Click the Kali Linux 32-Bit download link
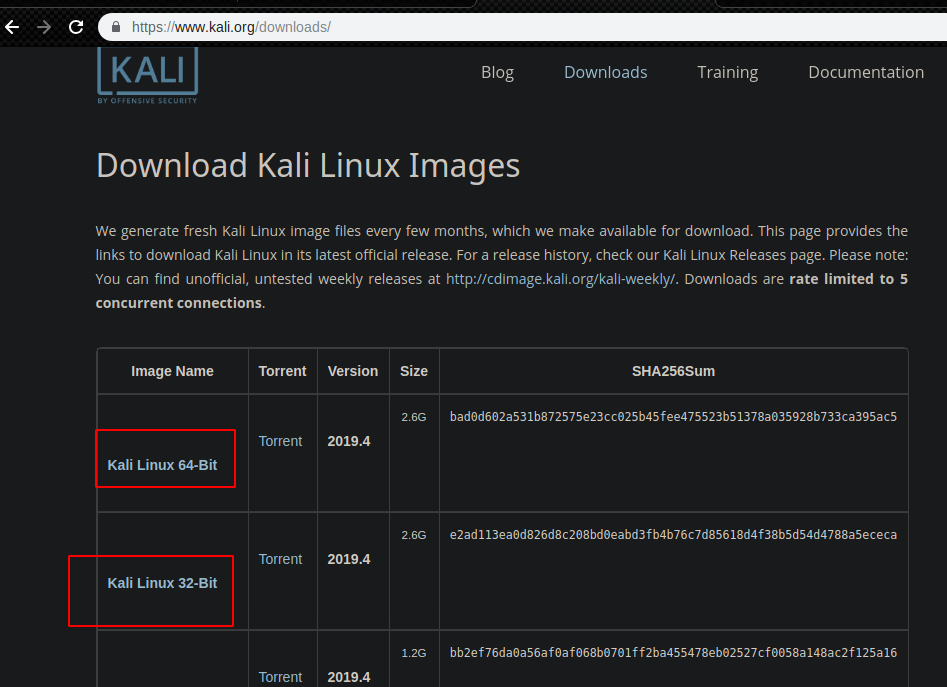This screenshot has height=687, width=947. [162, 583]
